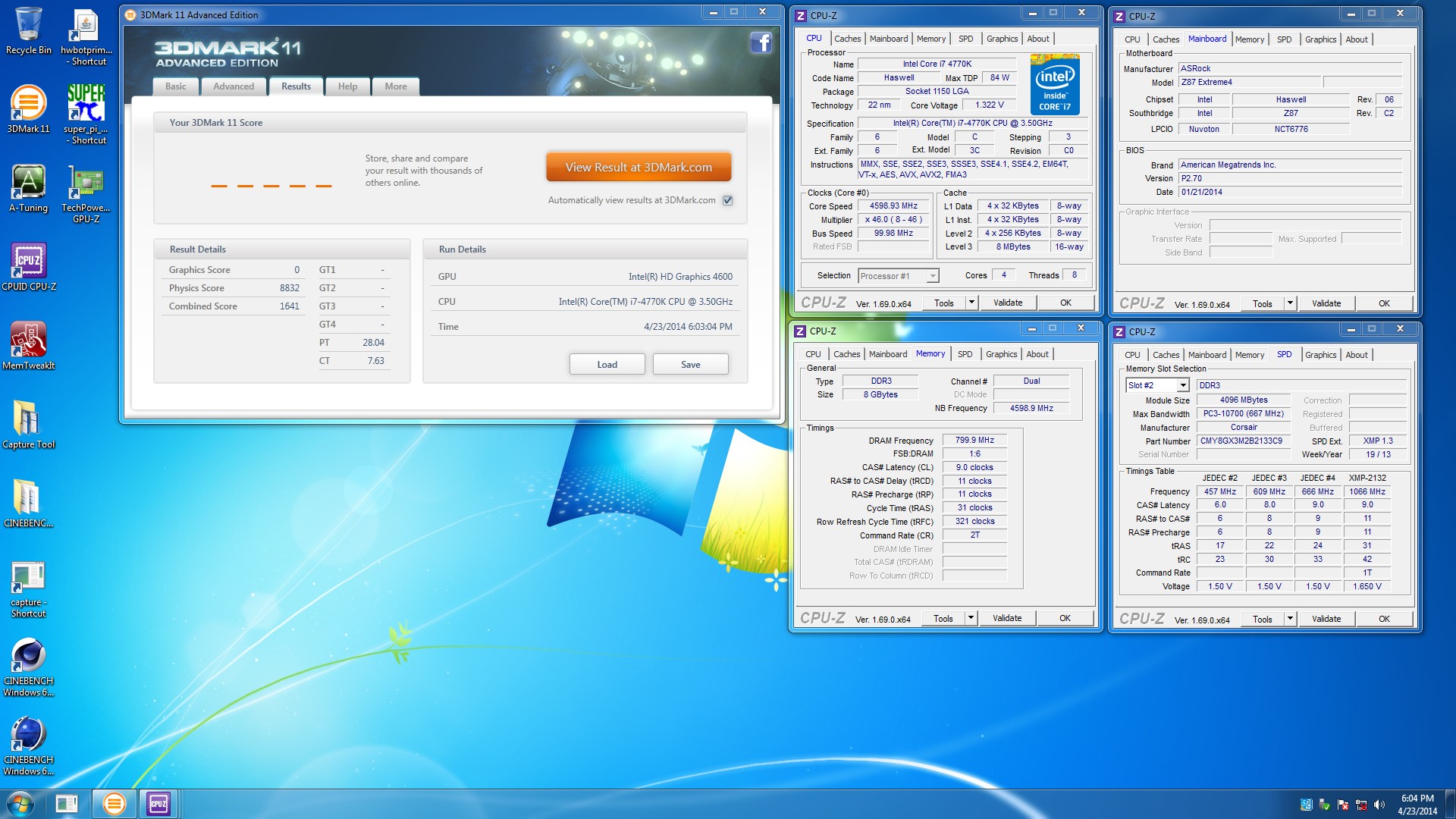Click the Multiplier x 46.0 field
This screenshot has height=819, width=1456.
tap(893, 220)
